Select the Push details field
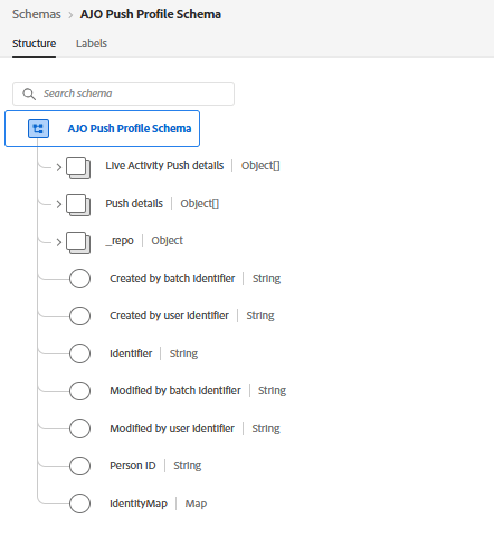The image size is (498, 550). coord(134,203)
